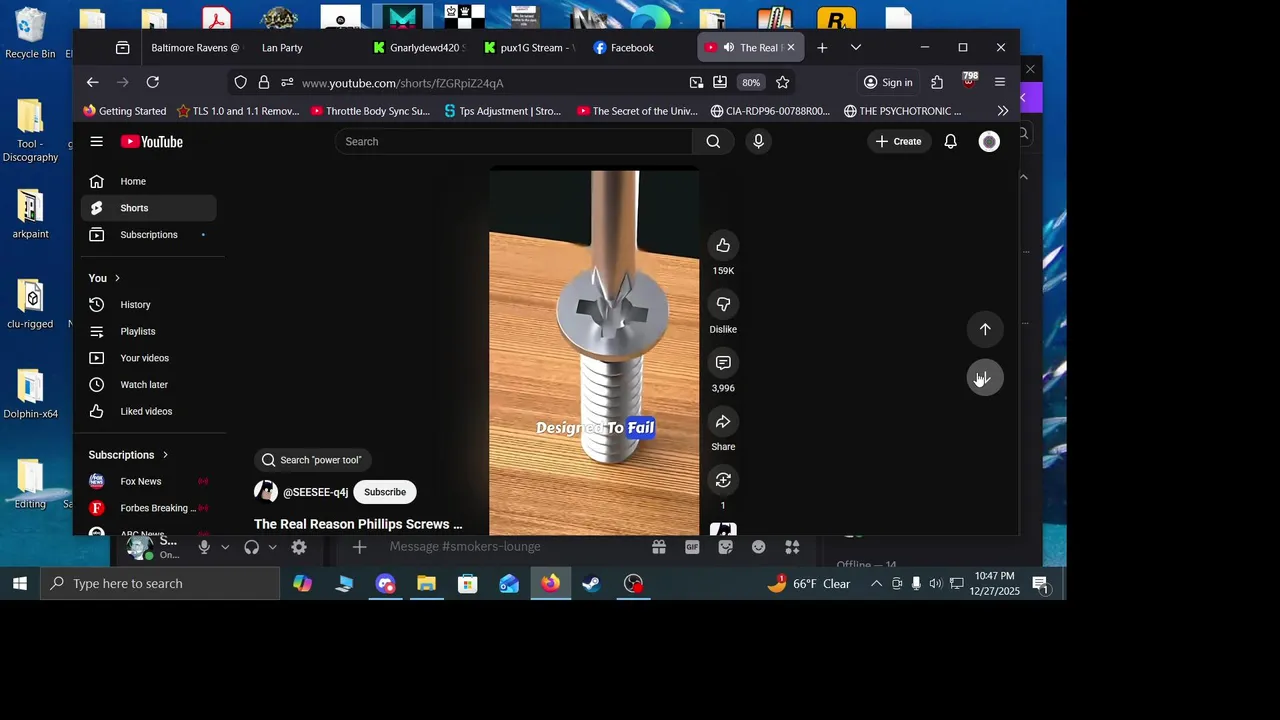Switch to pux1G Stream tab
The image size is (1280, 720).
tap(528, 47)
